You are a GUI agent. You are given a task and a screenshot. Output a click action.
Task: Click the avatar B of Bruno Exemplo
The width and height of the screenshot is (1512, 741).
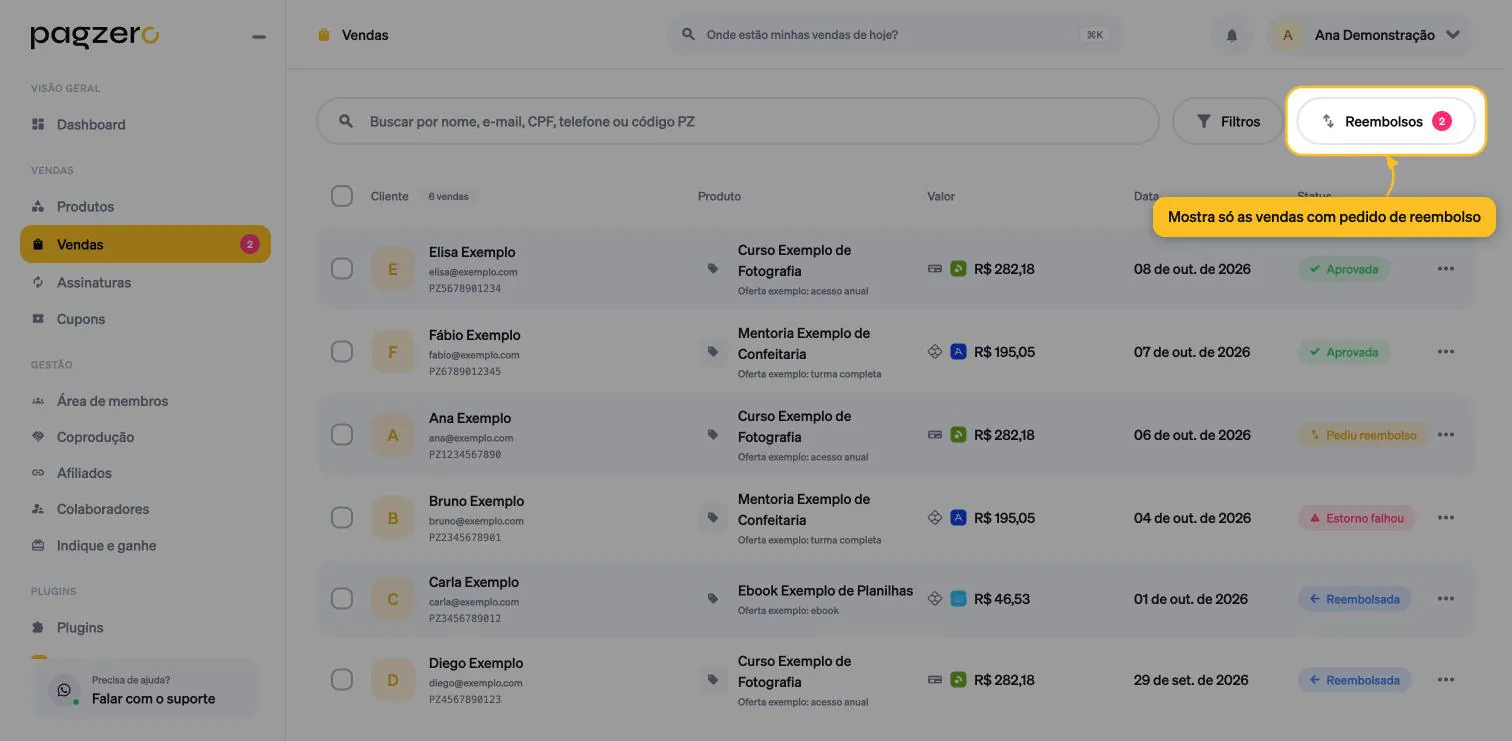pyautogui.click(x=393, y=519)
